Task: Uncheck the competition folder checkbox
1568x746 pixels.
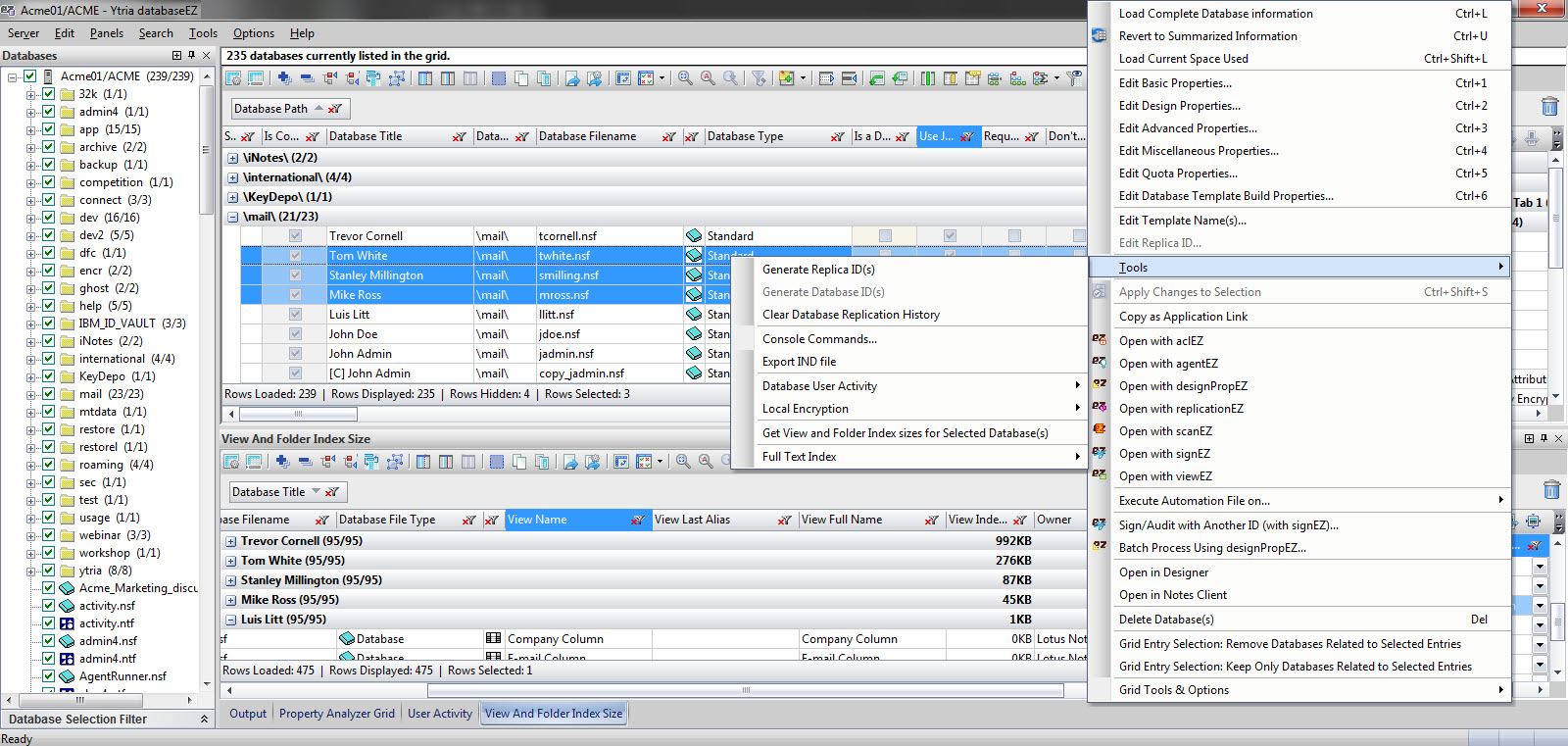Action: (48, 182)
